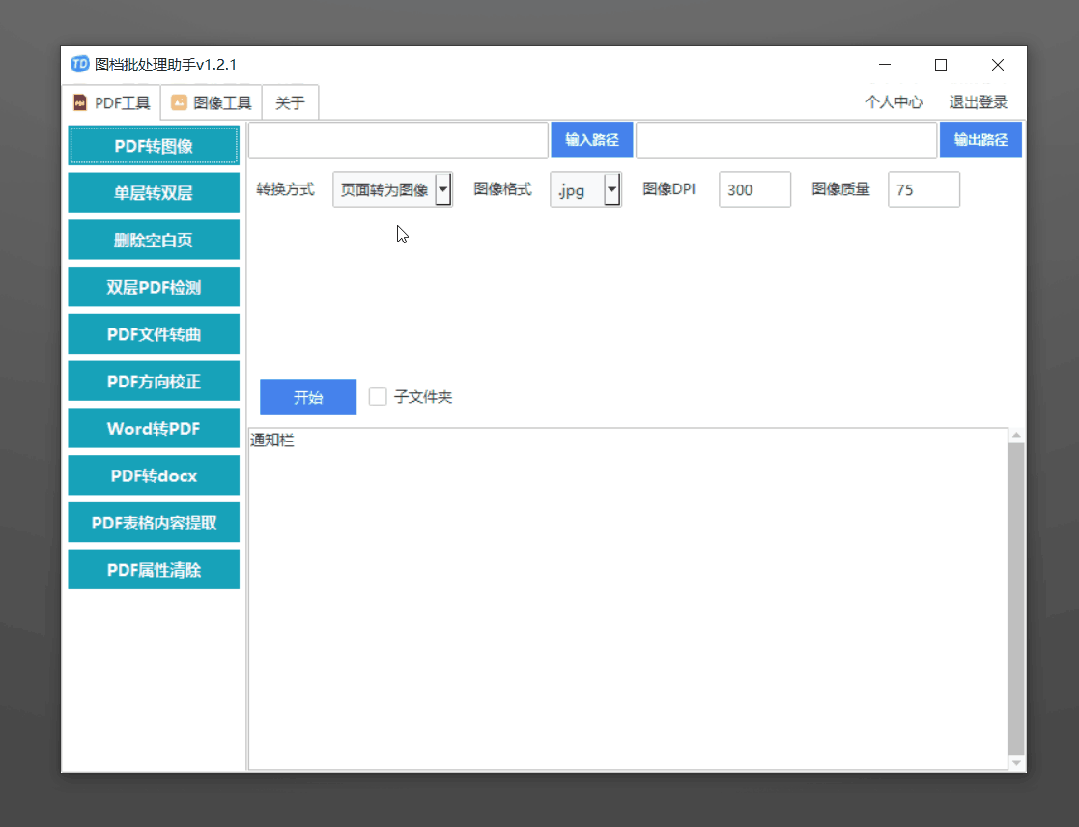Open the 删除空白页 tool

tap(153, 239)
